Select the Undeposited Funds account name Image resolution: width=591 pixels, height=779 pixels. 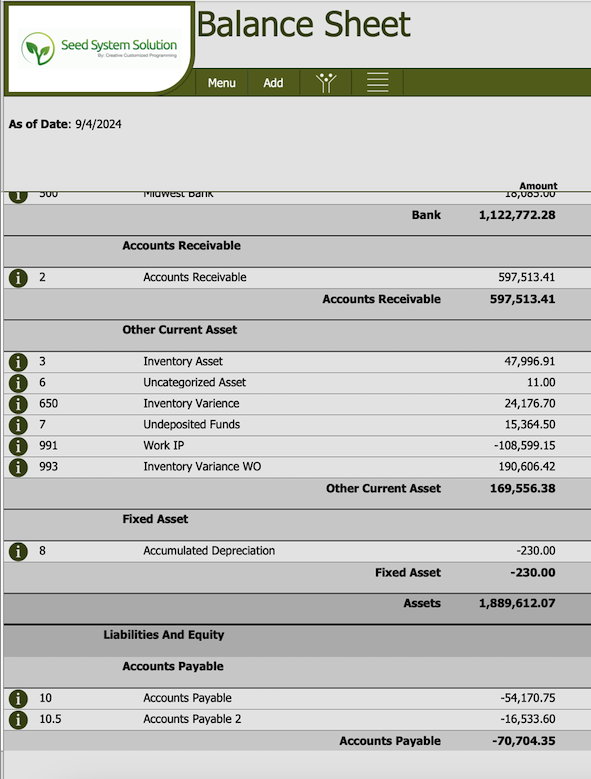click(x=192, y=424)
